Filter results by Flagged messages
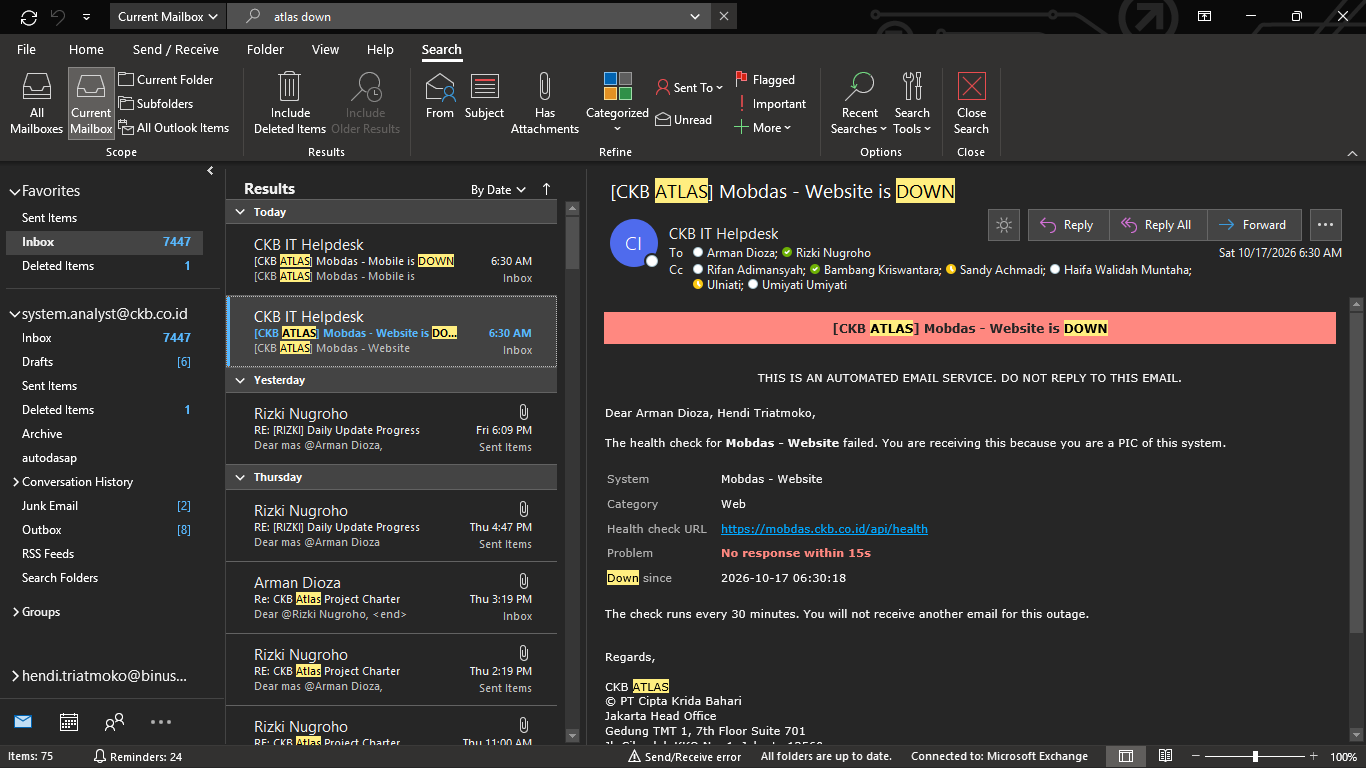Screen dimensions: 1366x768 click(766, 80)
